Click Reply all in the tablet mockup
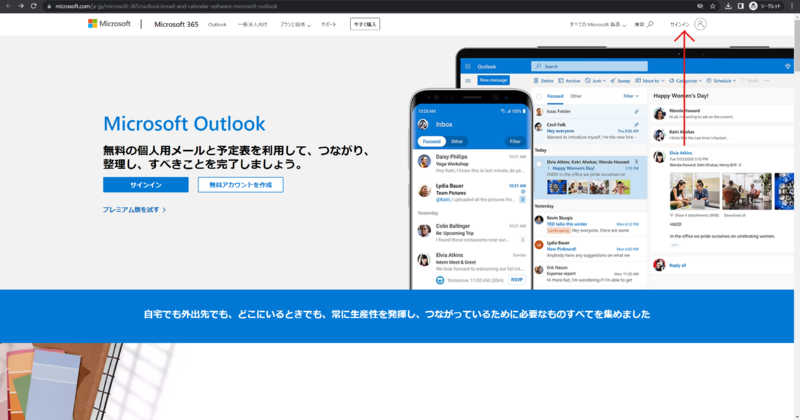The image size is (800, 420). [677, 265]
